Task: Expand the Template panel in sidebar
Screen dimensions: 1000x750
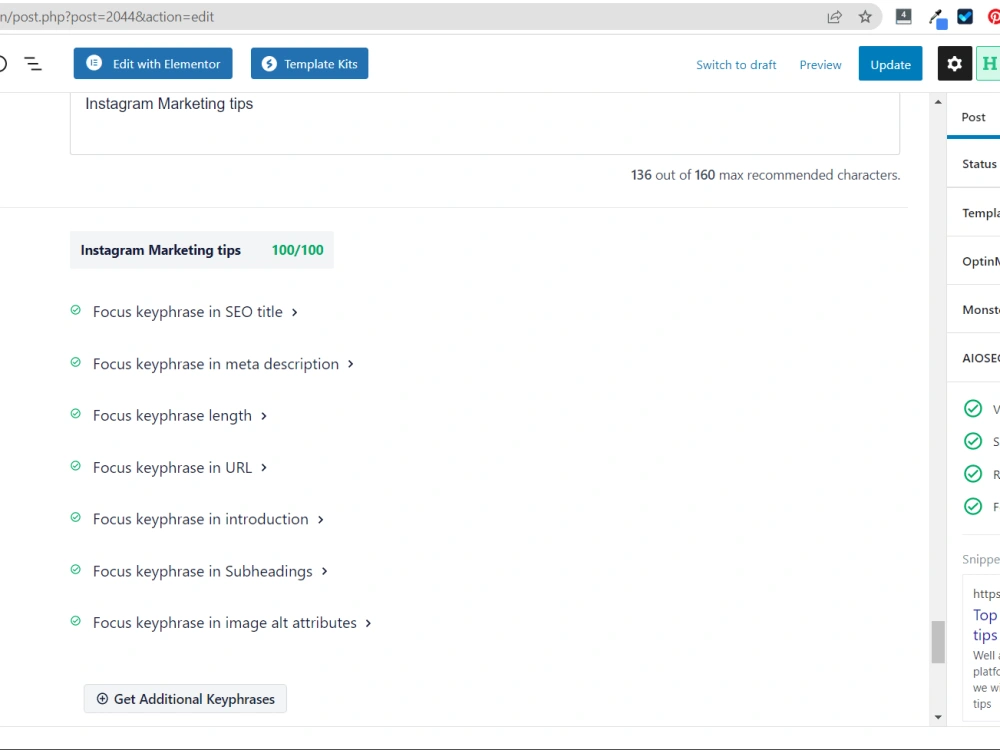Action: click(974, 212)
